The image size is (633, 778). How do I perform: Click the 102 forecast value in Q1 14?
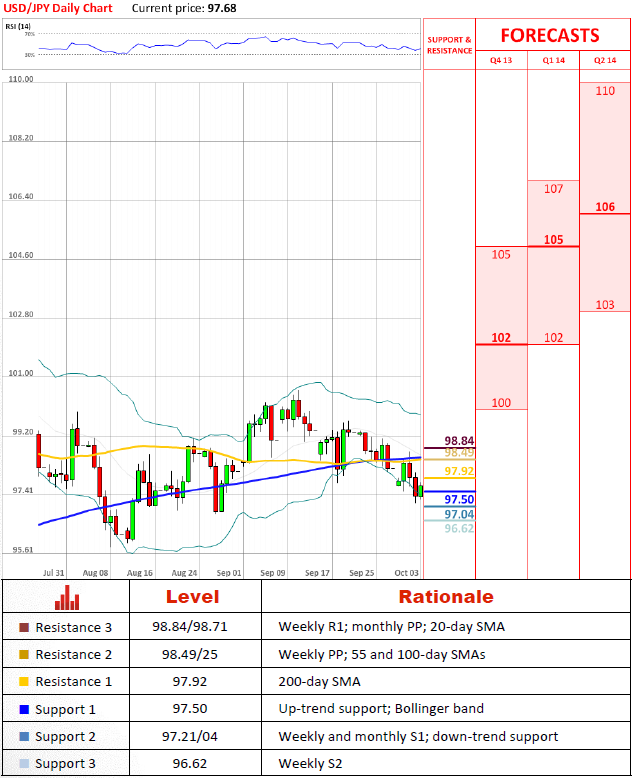553,338
